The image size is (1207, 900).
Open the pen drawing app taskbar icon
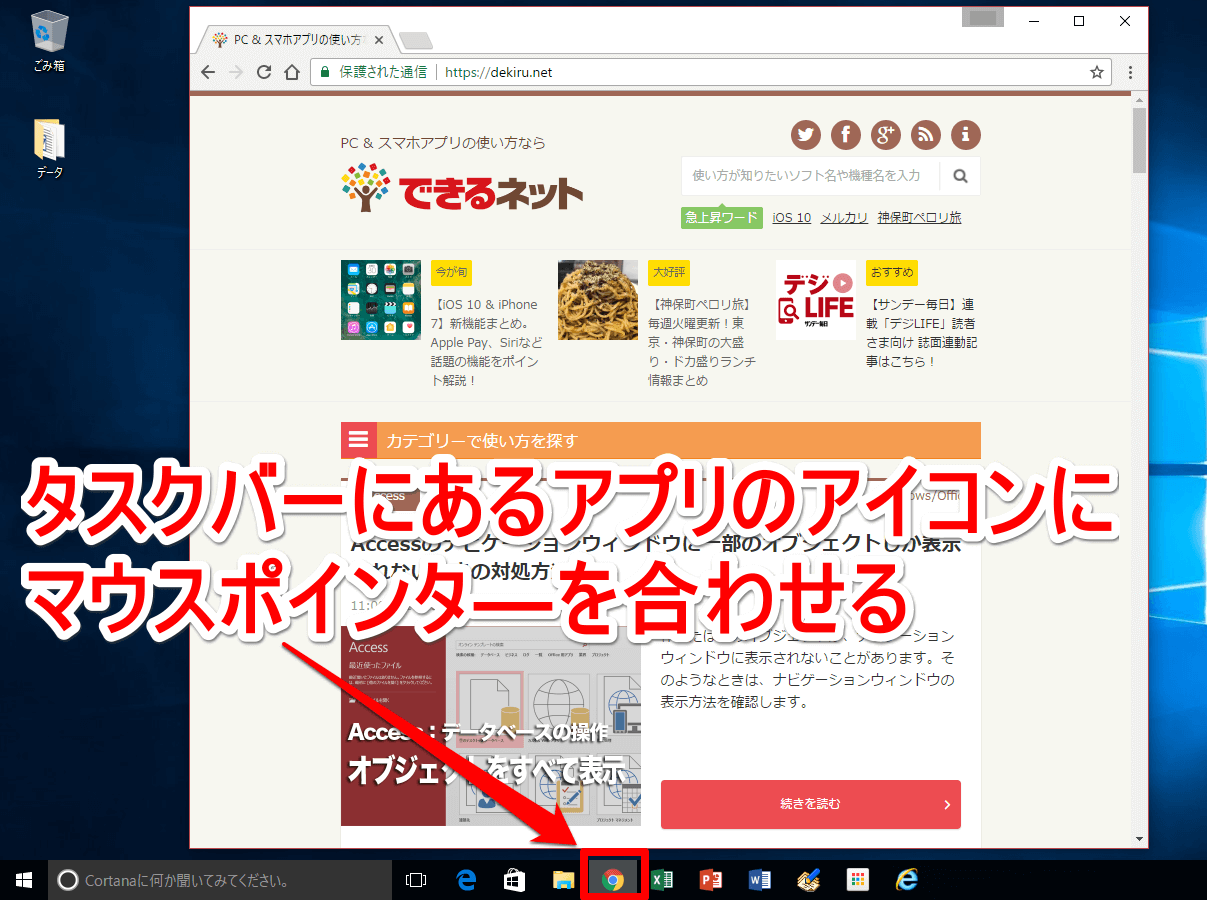809,880
